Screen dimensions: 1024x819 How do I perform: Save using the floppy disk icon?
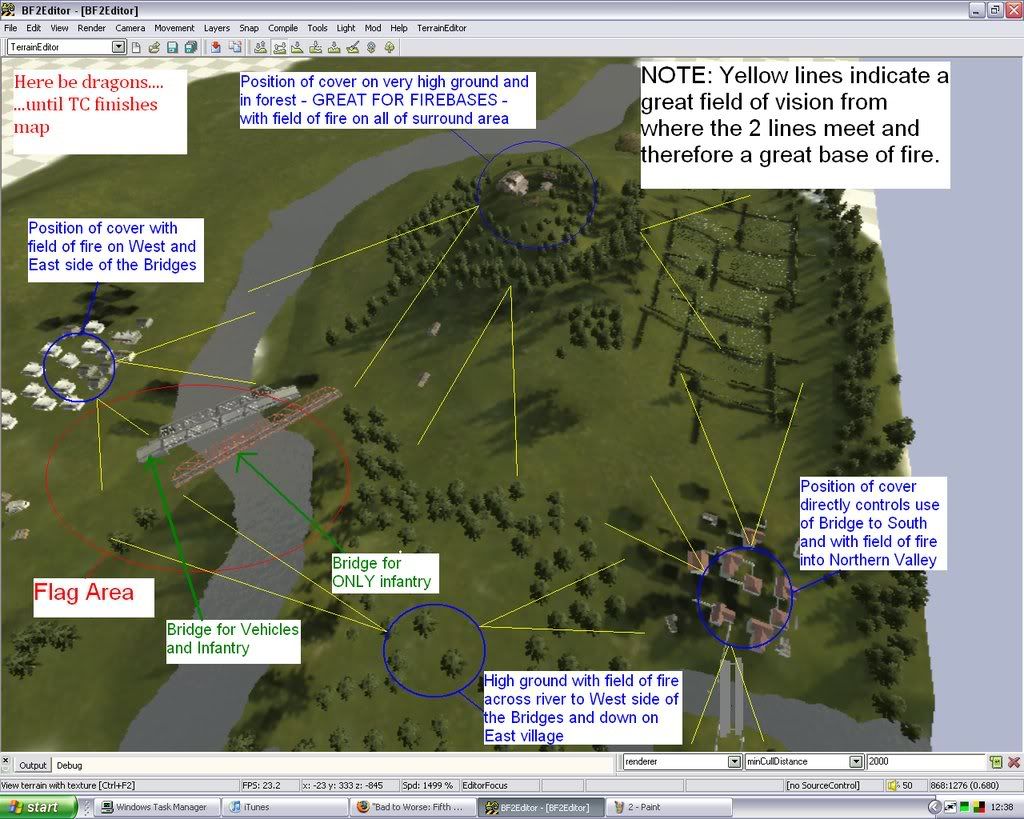click(172, 47)
